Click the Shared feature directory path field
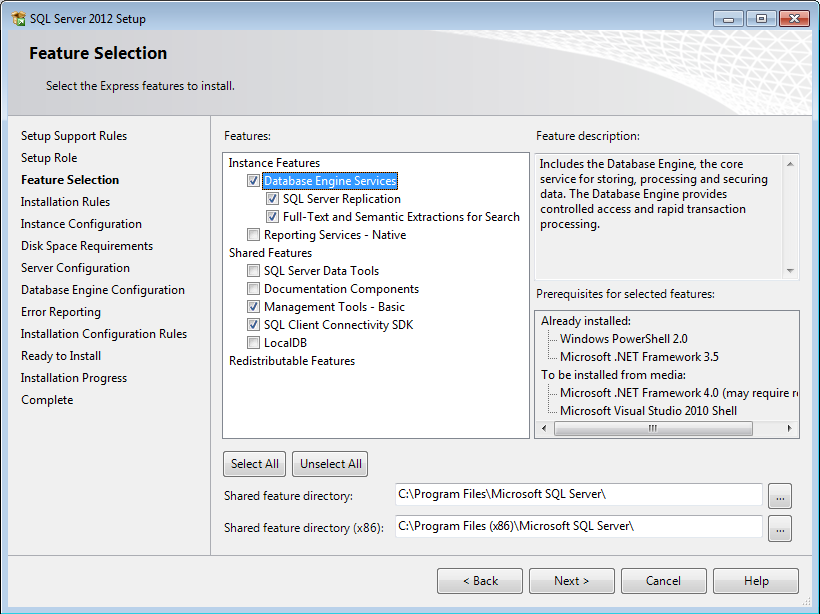This screenshot has height=614, width=820. point(578,495)
